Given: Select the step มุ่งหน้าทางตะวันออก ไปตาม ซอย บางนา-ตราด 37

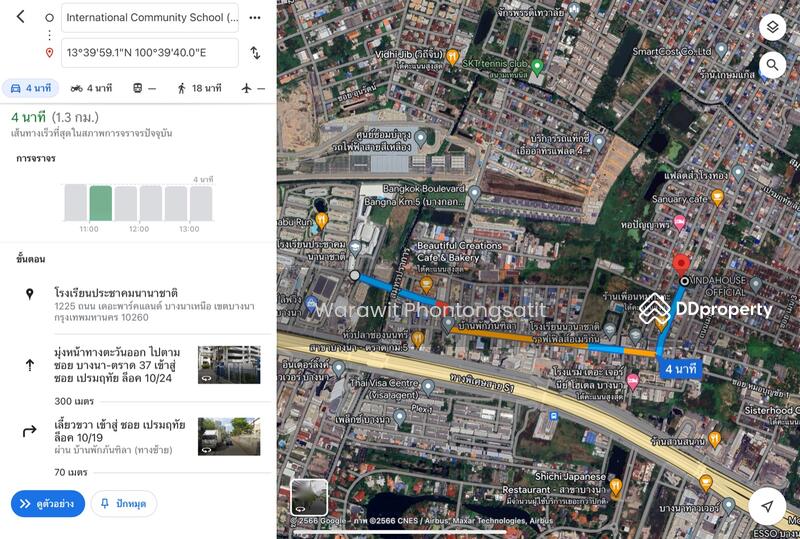Looking at the screenshot, I should pyautogui.click(x=117, y=365).
